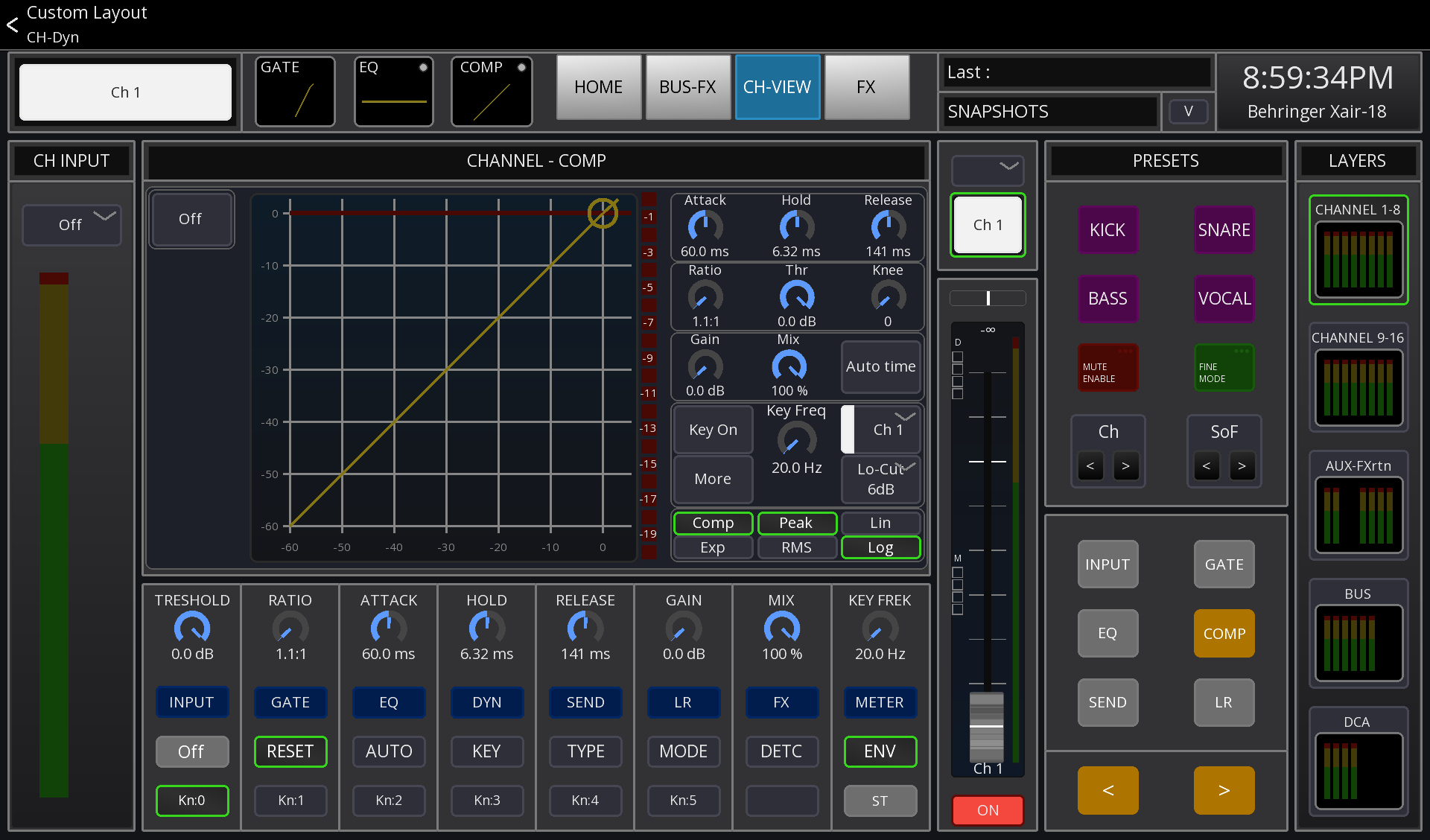Click the Attack knob in comp panel
1430x840 pixels.
705,226
